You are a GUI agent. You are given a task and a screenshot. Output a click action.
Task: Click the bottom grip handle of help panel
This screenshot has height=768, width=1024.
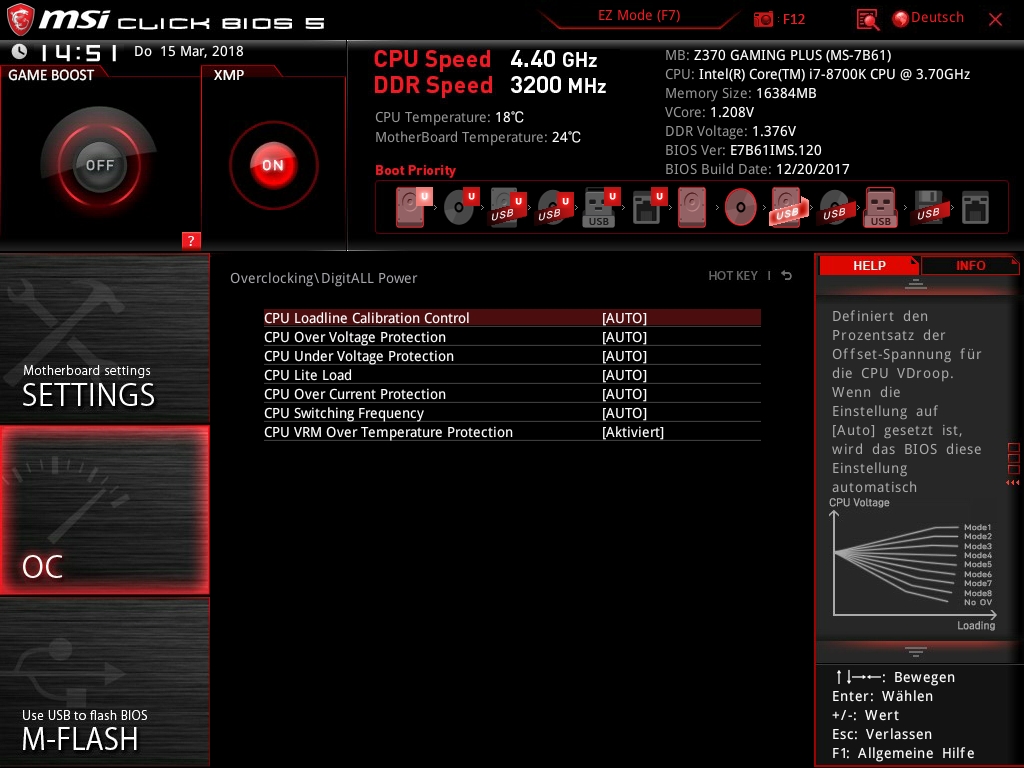[x=916, y=651]
